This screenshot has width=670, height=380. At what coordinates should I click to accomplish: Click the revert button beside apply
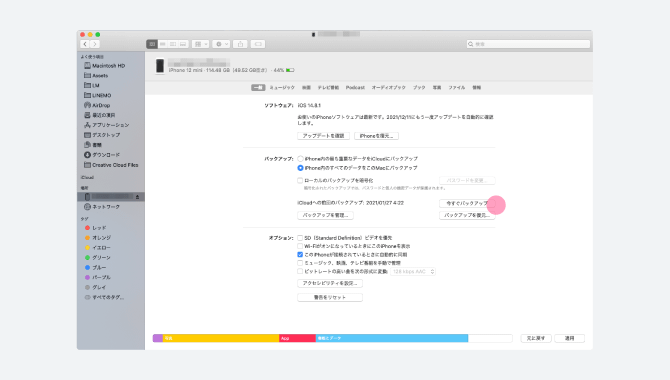536,338
